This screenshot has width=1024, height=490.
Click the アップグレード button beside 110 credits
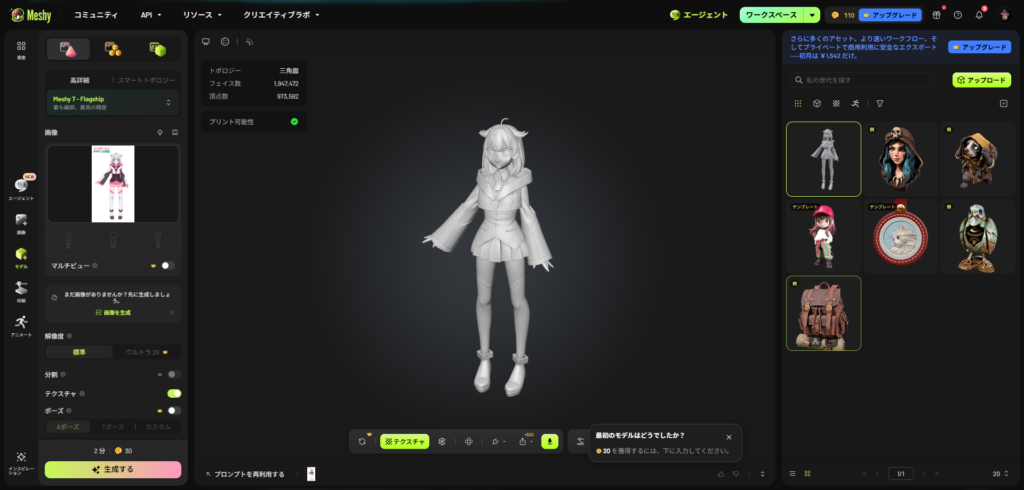890,15
